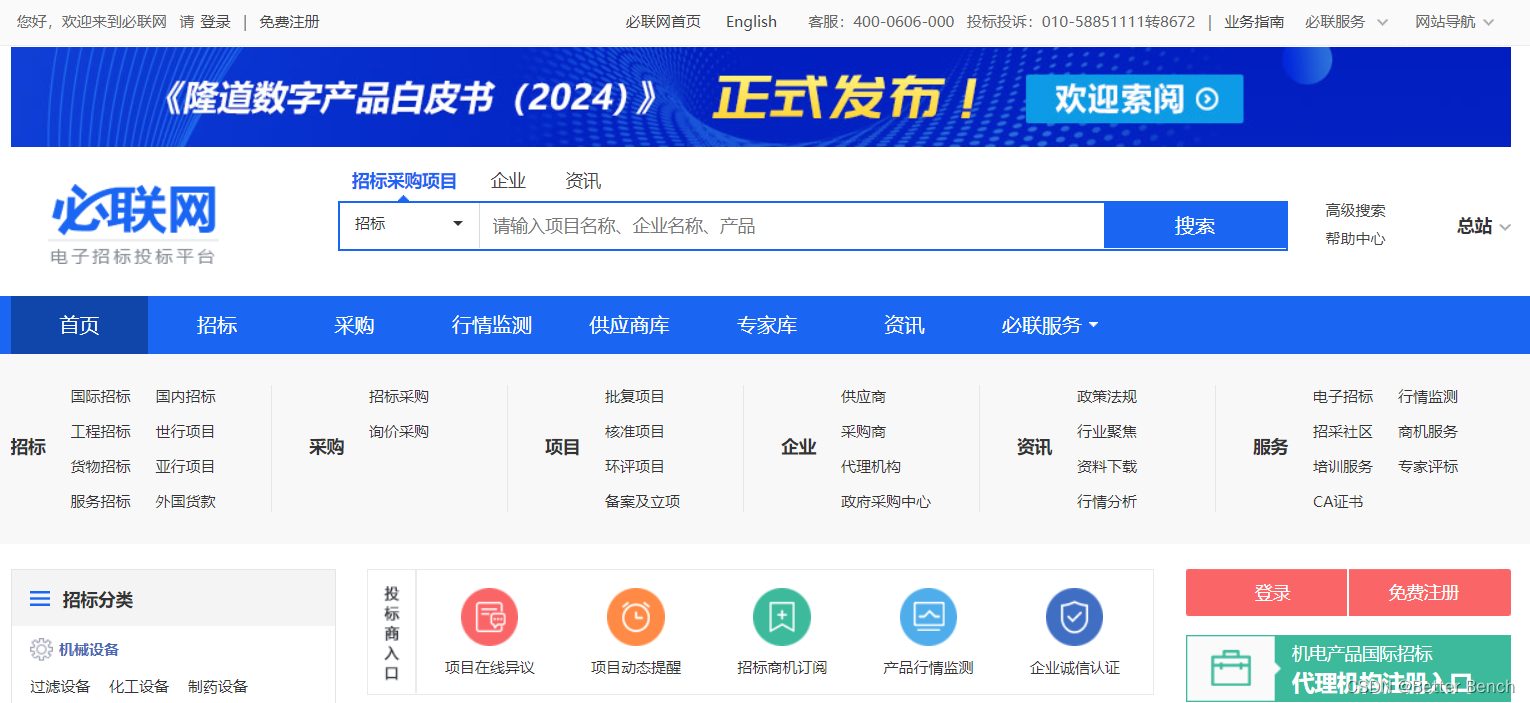Open the 必联服务 dropdown in top bar
This screenshot has width=1530, height=703.
(x=1346, y=22)
